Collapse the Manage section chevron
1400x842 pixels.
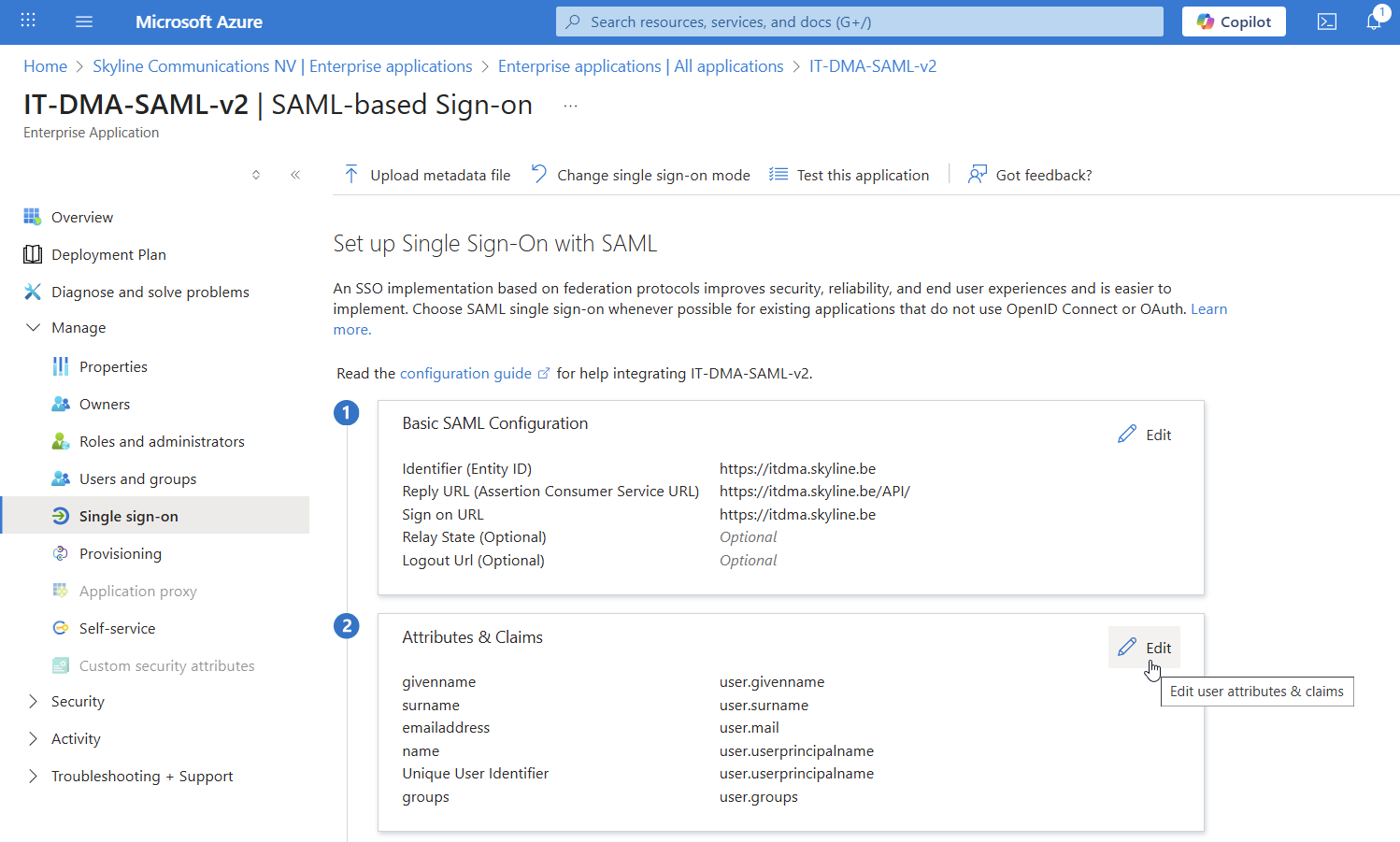(34, 327)
